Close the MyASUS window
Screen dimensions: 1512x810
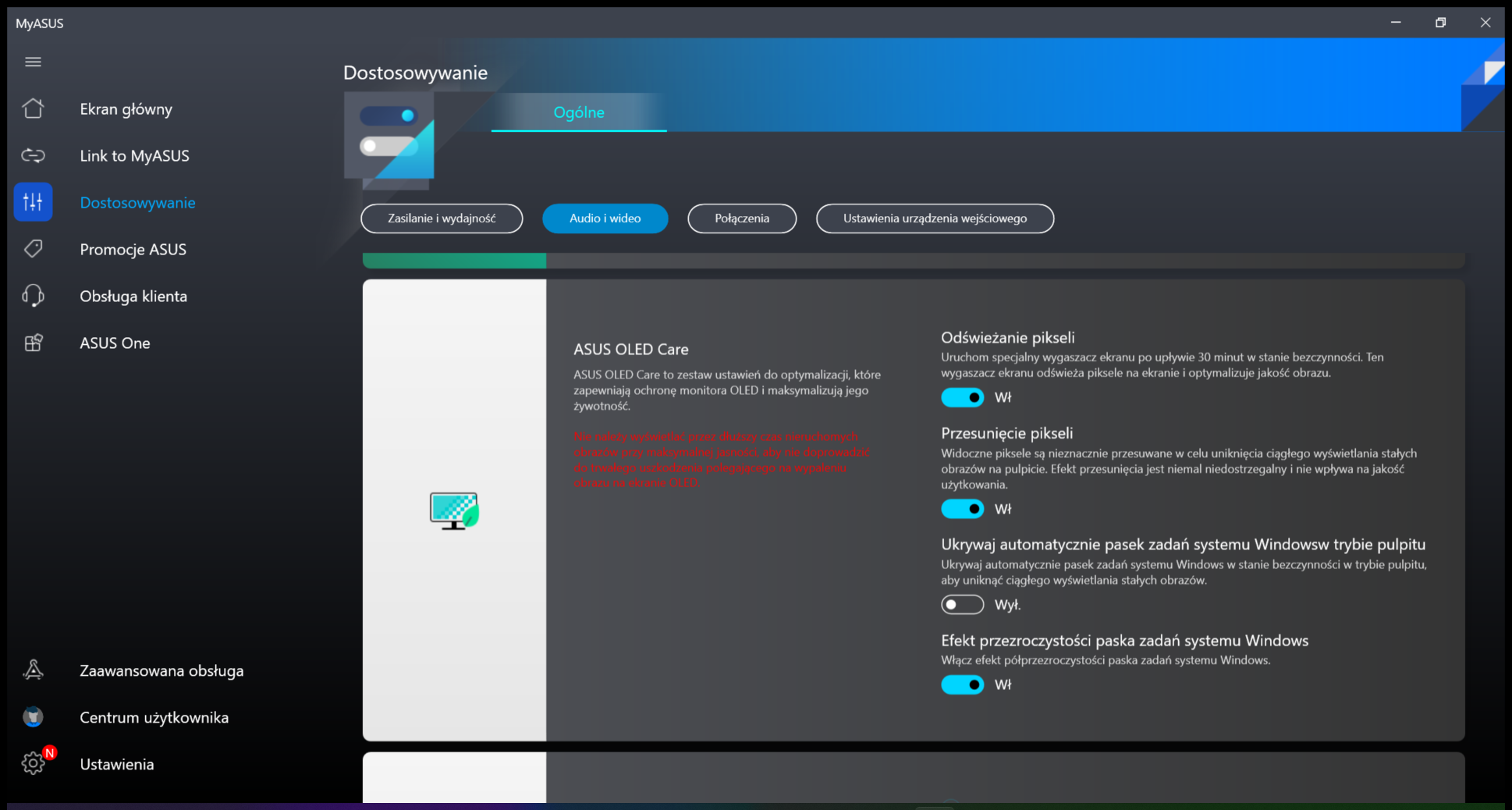(1485, 23)
